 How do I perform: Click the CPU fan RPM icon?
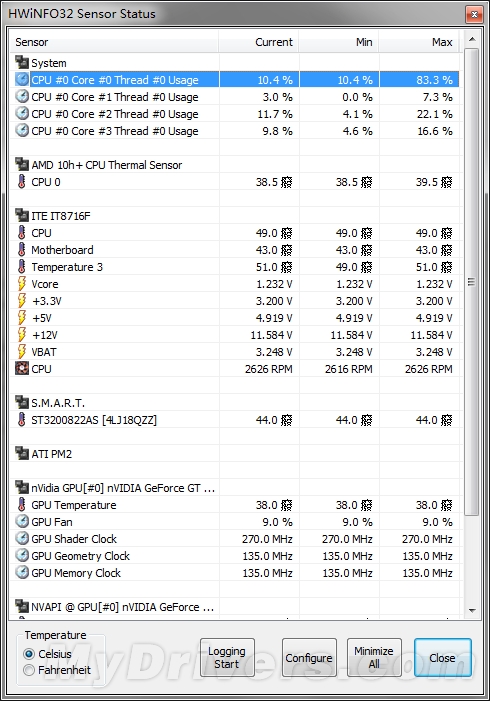pyautogui.click(x=21, y=368)
